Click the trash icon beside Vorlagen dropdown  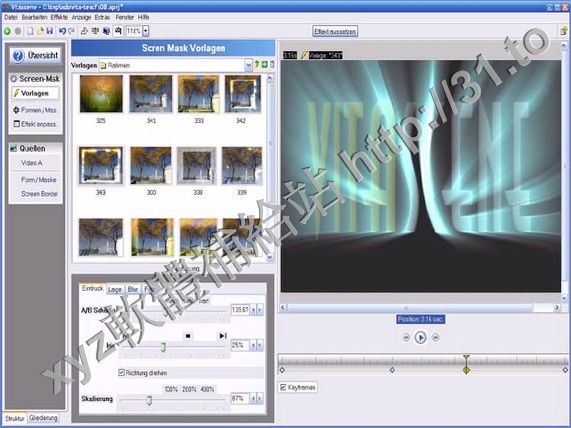[272, 65]
